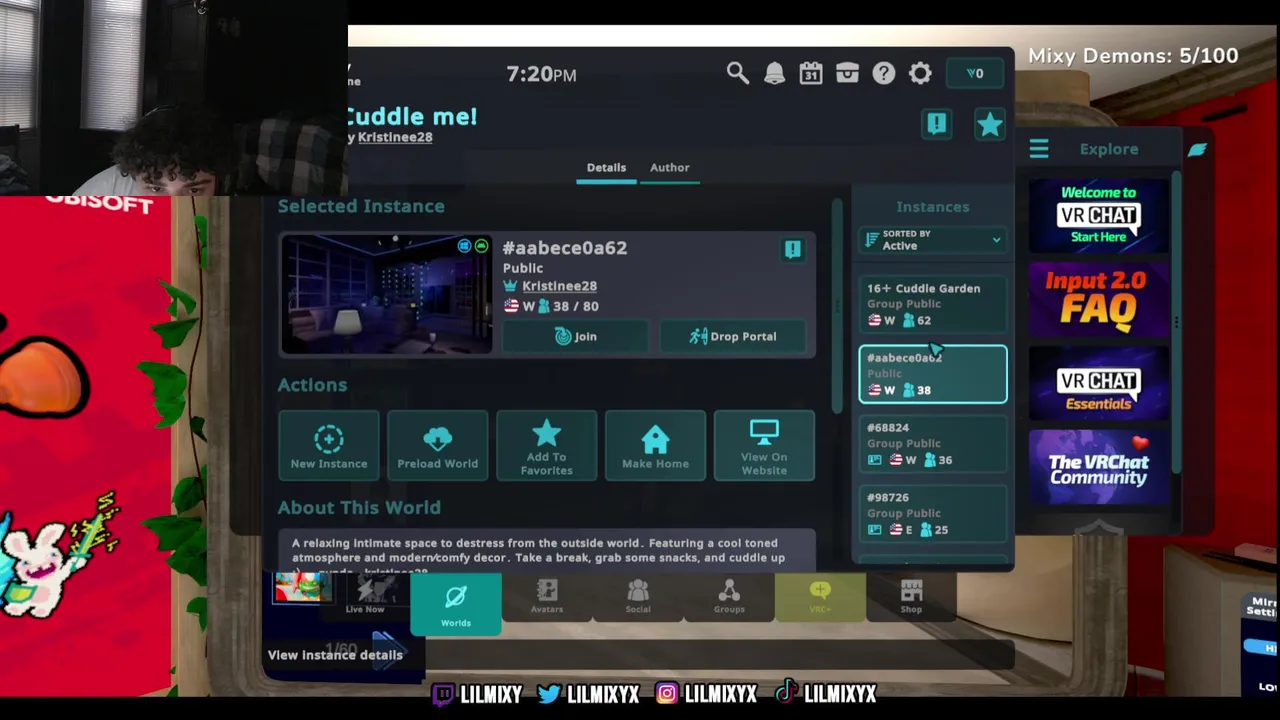
Task: Open the Sorted By Active dropdown
Action: click(x=933, y=240)
